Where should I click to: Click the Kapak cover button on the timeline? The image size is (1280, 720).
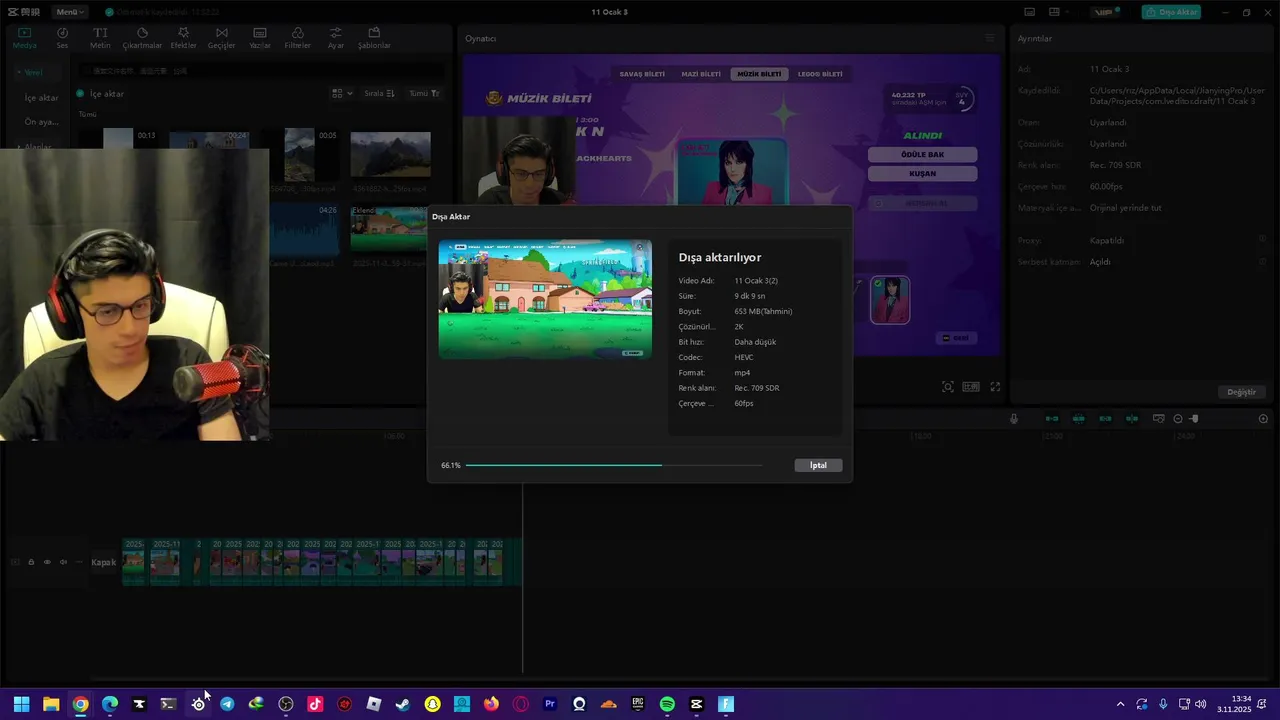tap(104, 562)
